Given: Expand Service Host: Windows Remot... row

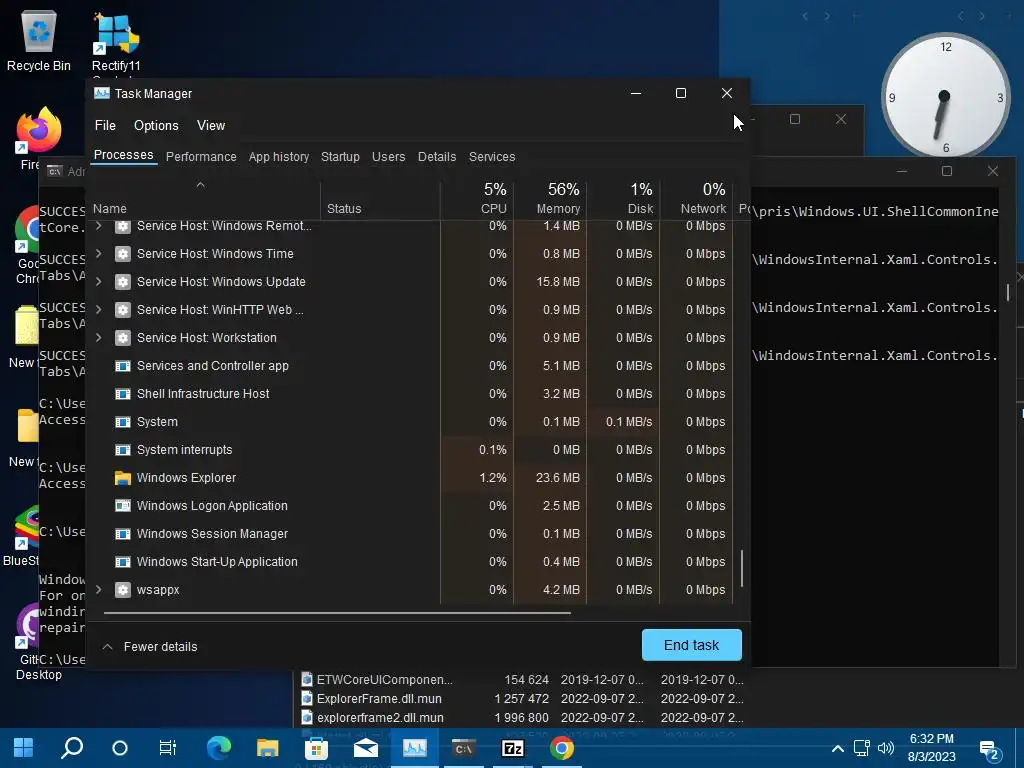Looking at the screenshot, I should click(x=99, y=226).
